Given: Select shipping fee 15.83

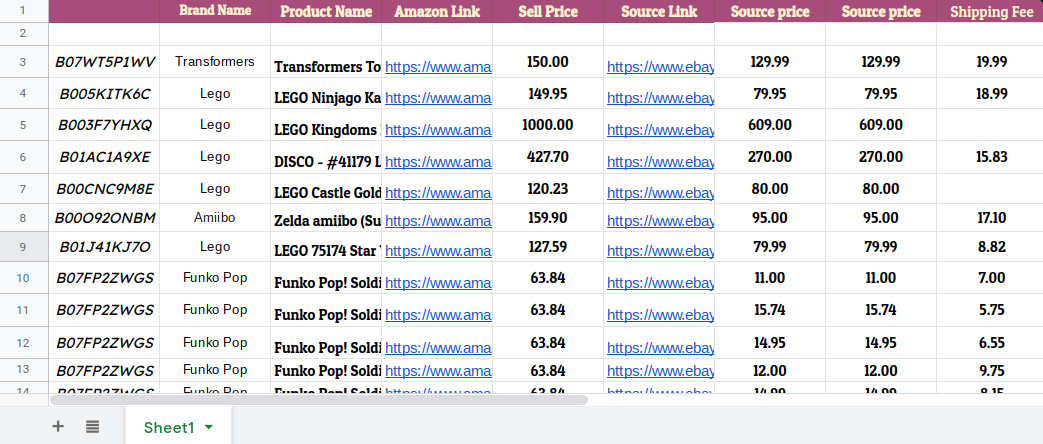Looking at the screenshot, I should click(x=991, y=156).
